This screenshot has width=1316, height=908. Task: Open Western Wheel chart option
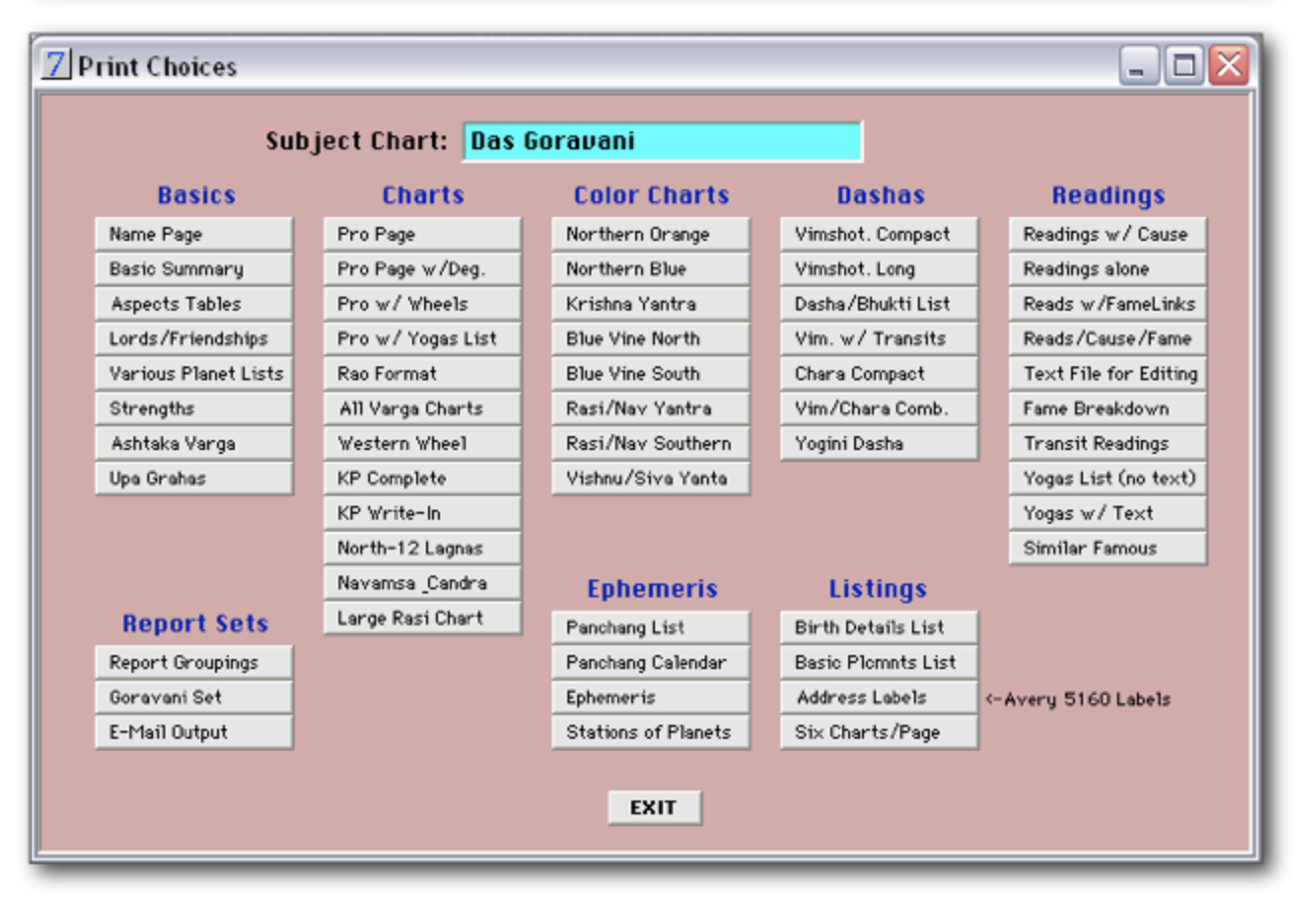[422, 443]
